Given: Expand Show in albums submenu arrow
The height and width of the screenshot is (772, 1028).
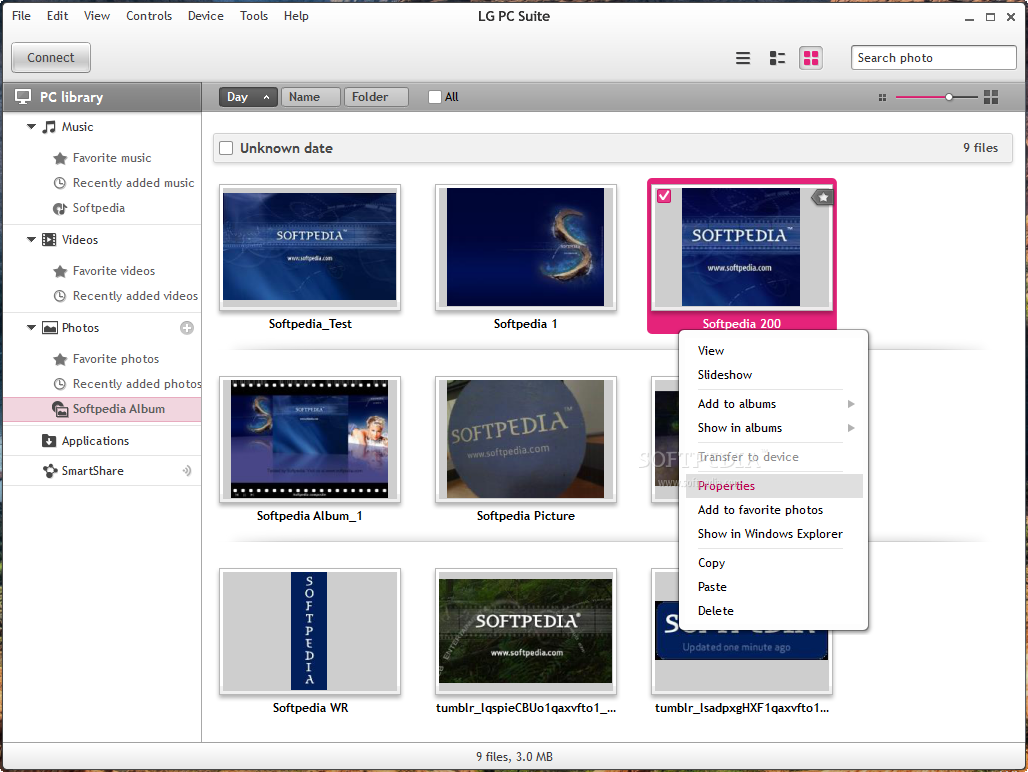Looking at the screenshot, I should tap(851, 428).
